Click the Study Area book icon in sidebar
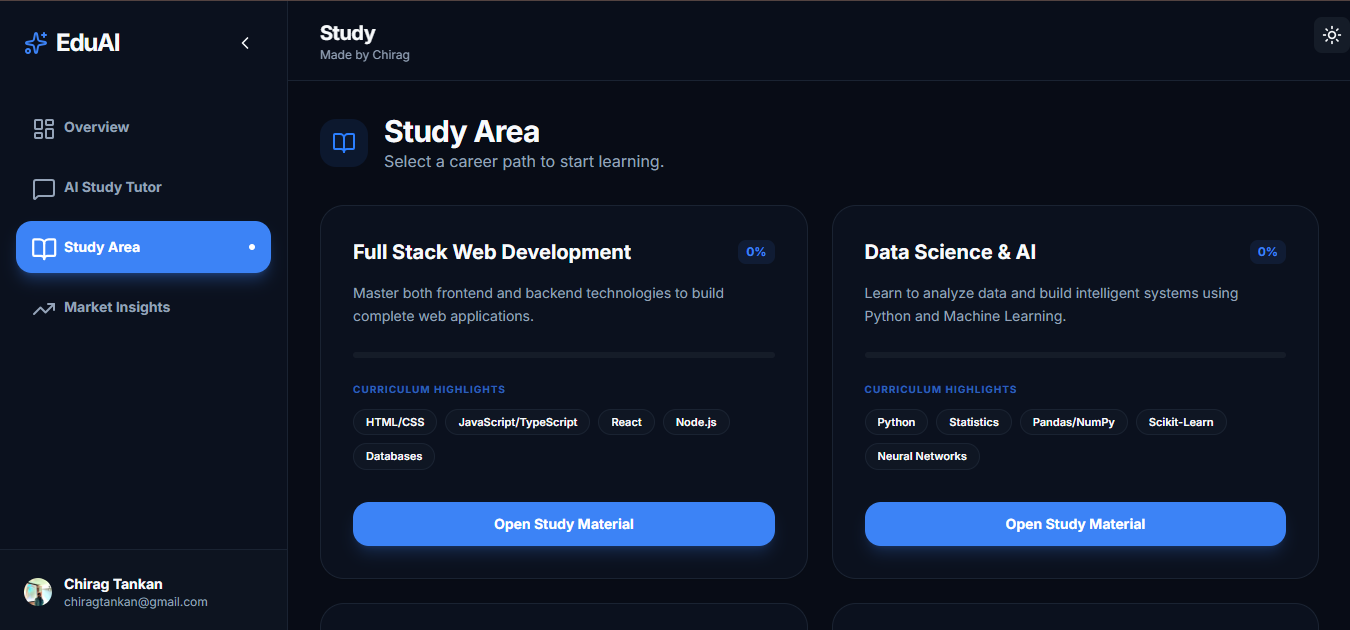The height and width of the screenshot is (630, 1350). click(43, 248)
